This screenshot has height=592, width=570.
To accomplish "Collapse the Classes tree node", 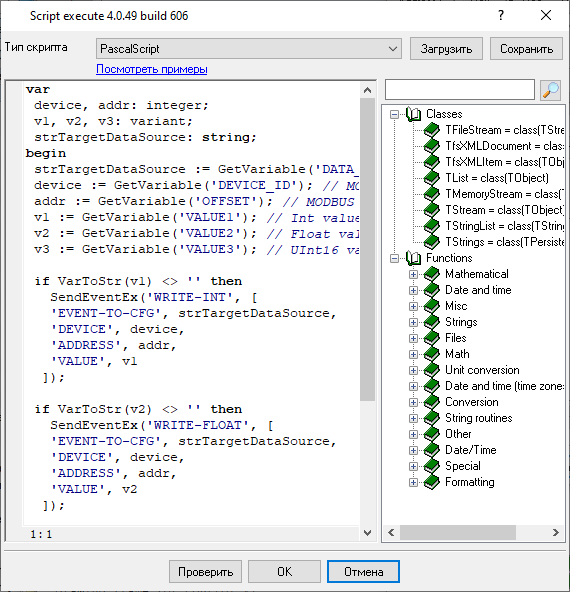I will (x=394, y=114).
